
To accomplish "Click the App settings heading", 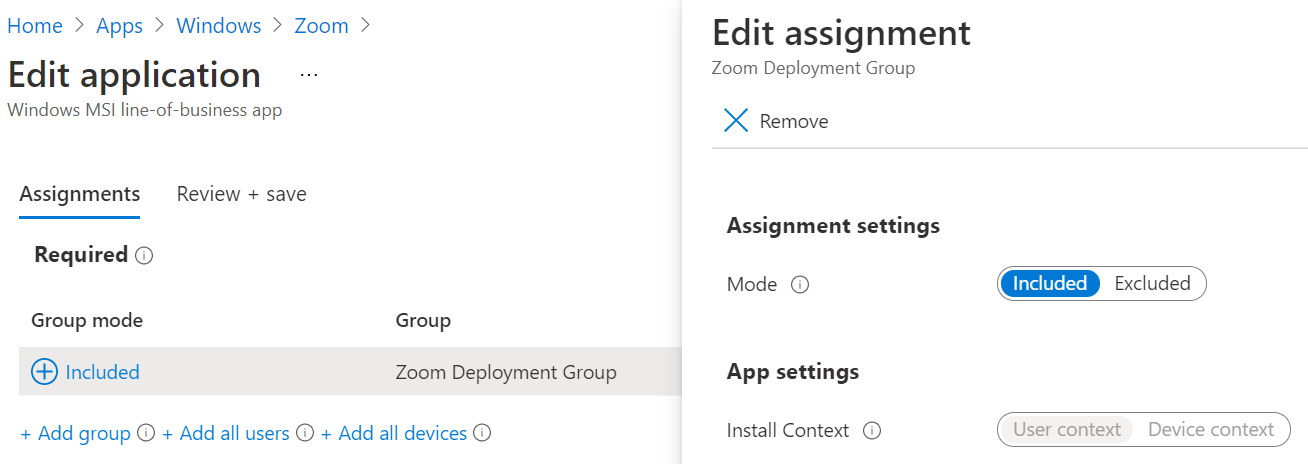I will point(793,371).
